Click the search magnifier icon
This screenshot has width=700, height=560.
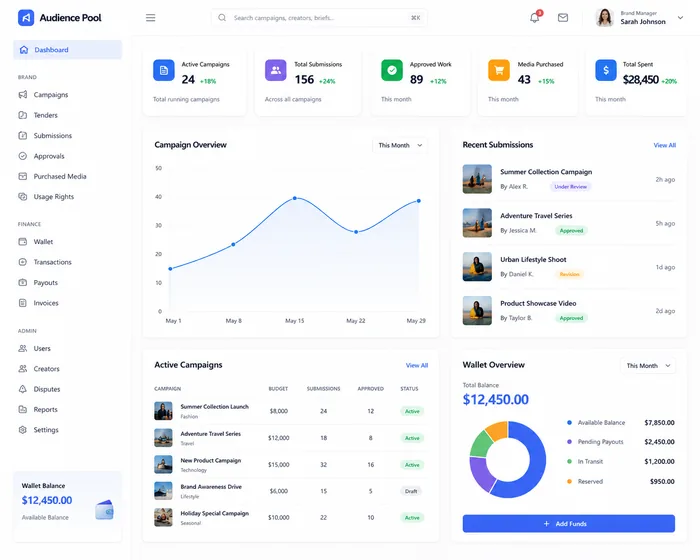[x=222, y=18]
